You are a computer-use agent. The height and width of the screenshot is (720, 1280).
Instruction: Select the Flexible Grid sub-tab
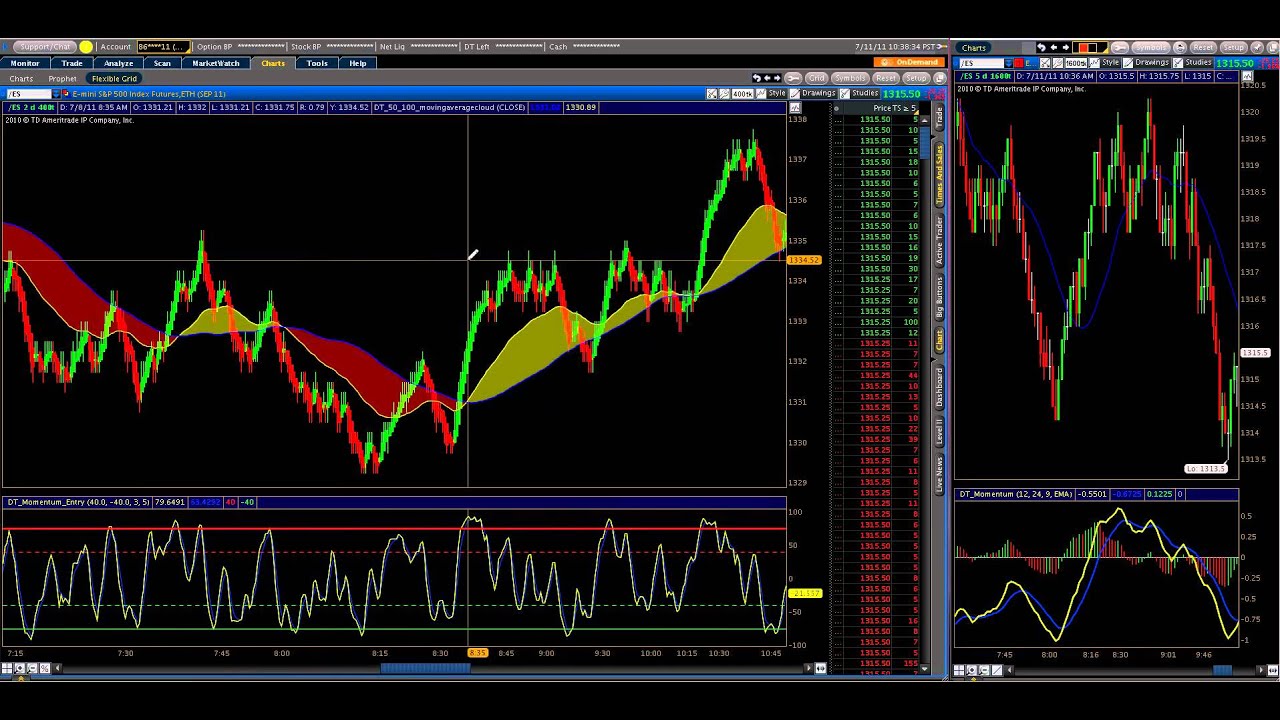(x=114, y=78)
